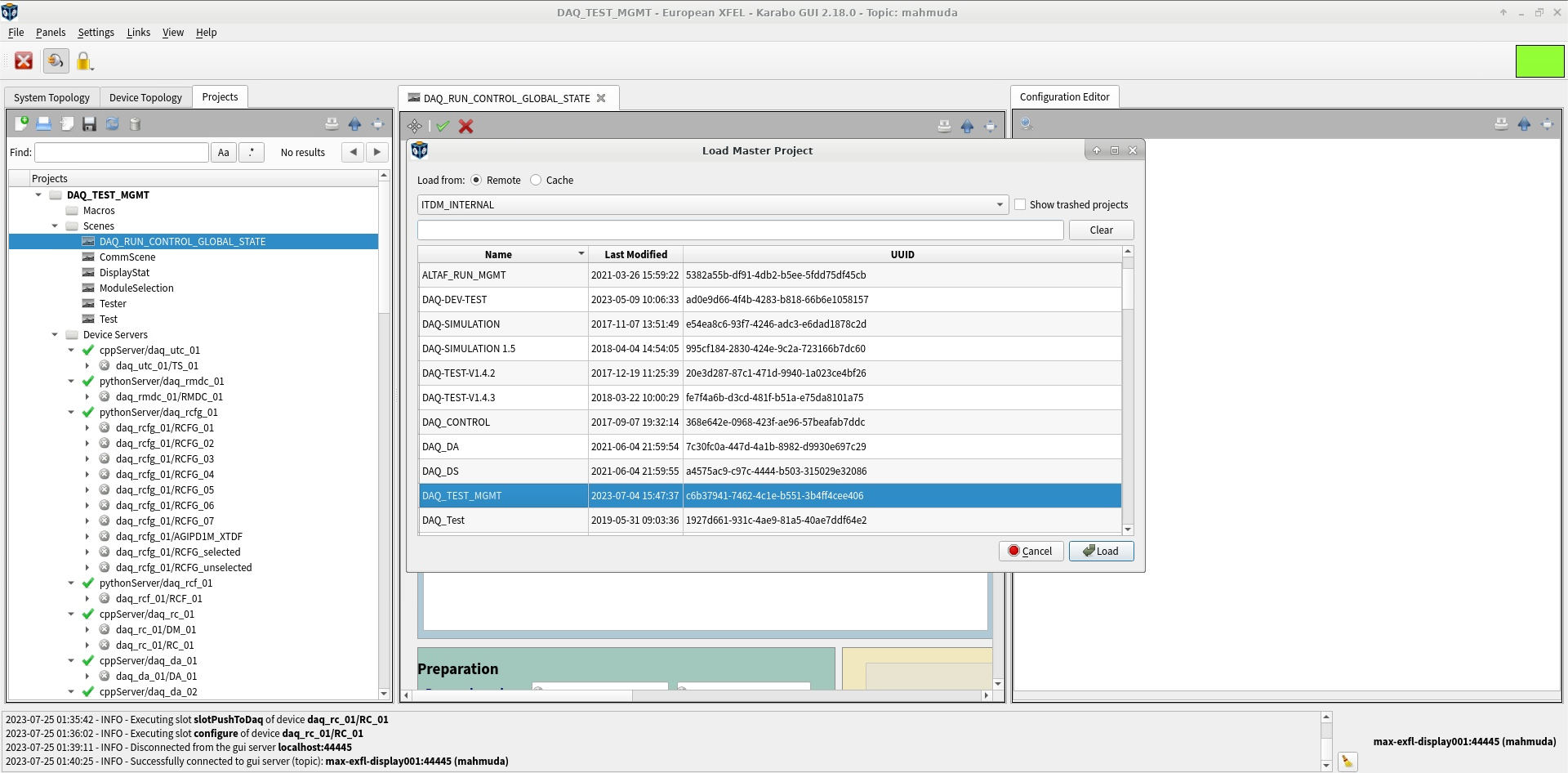Open the print icon on the scene toolbar

(x=945, y=126)
